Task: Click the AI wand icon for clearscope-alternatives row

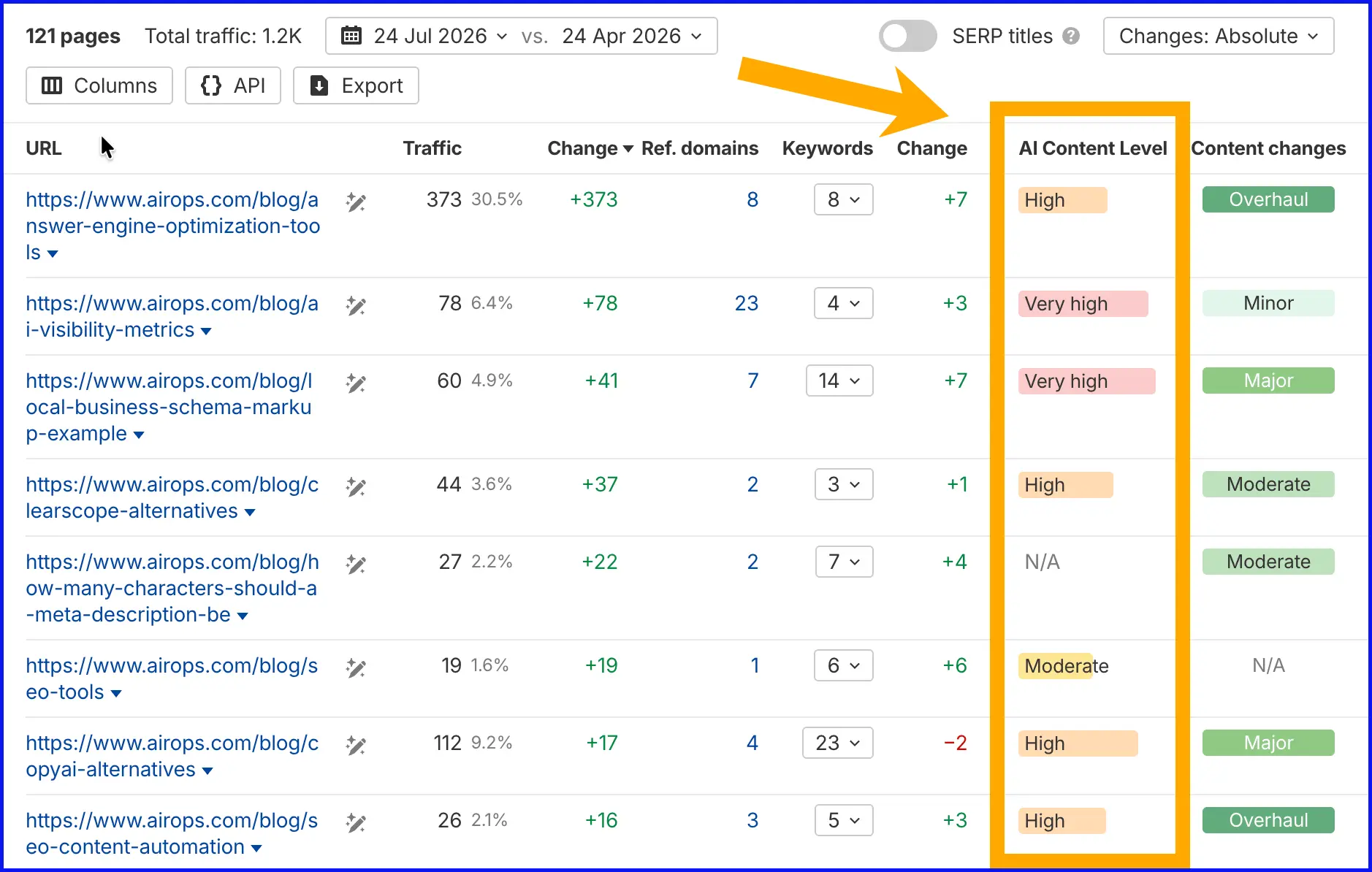Action: (356, 487)
